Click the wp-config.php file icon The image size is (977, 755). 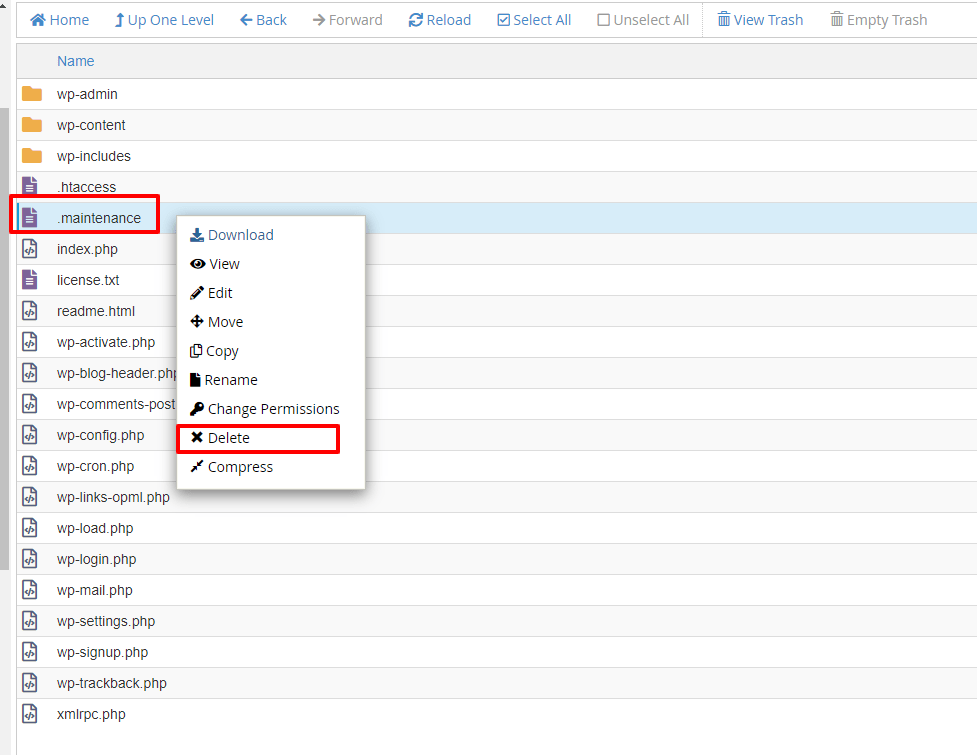30,435
